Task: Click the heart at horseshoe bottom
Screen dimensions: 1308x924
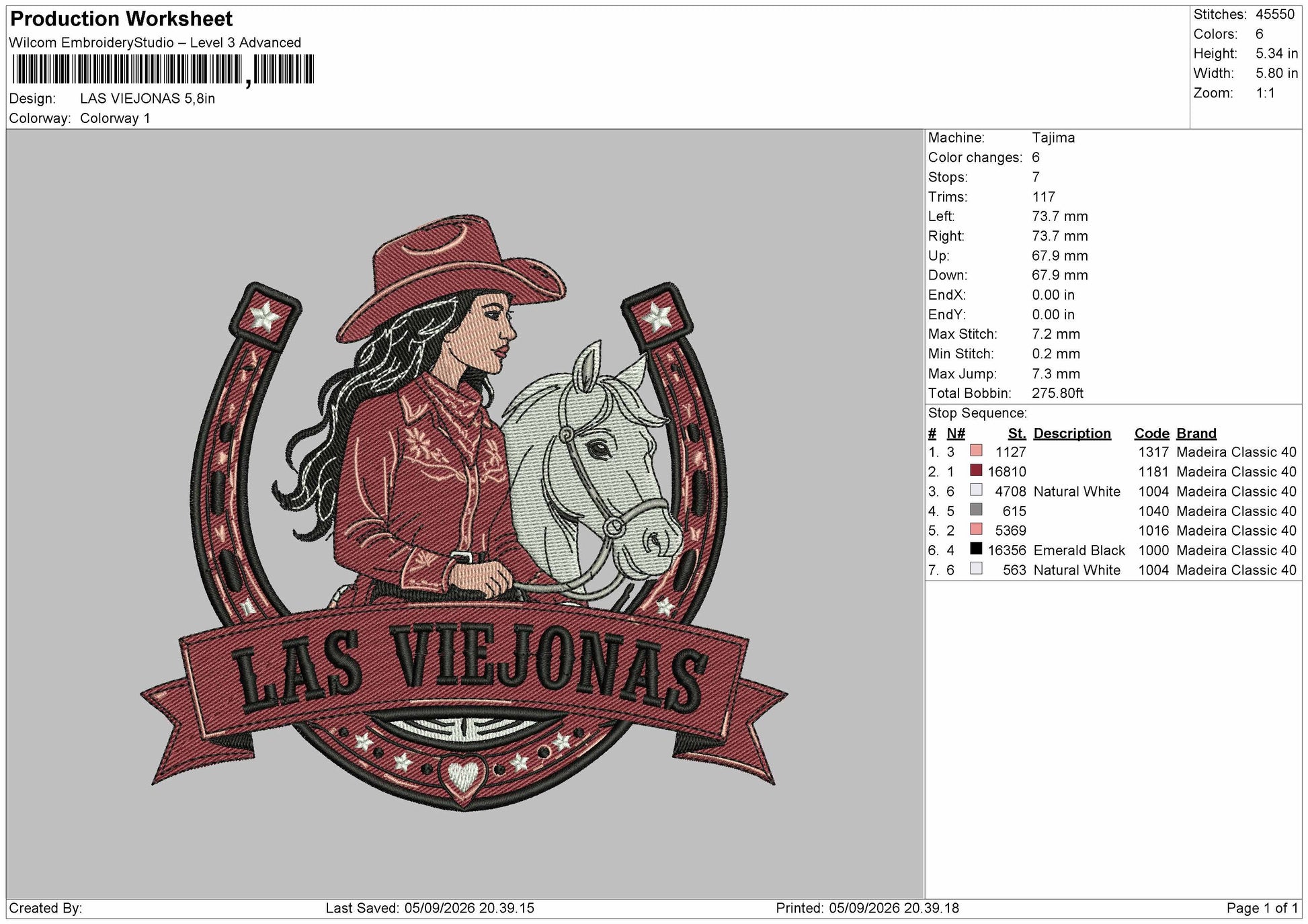Action: tap(462, 777)
